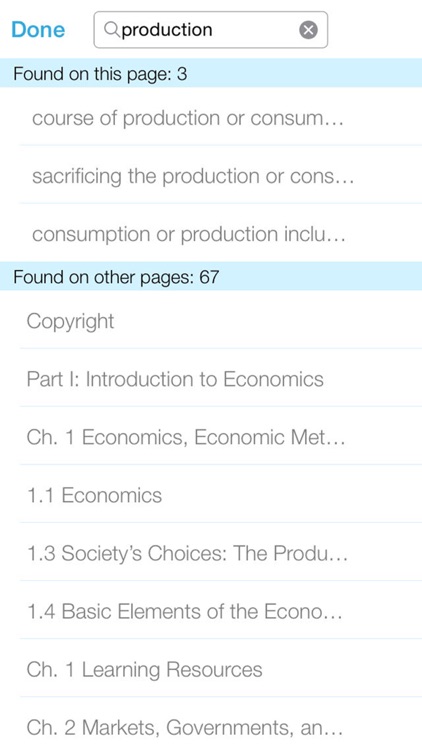Click the word 'production' in search box

point(167,30)
